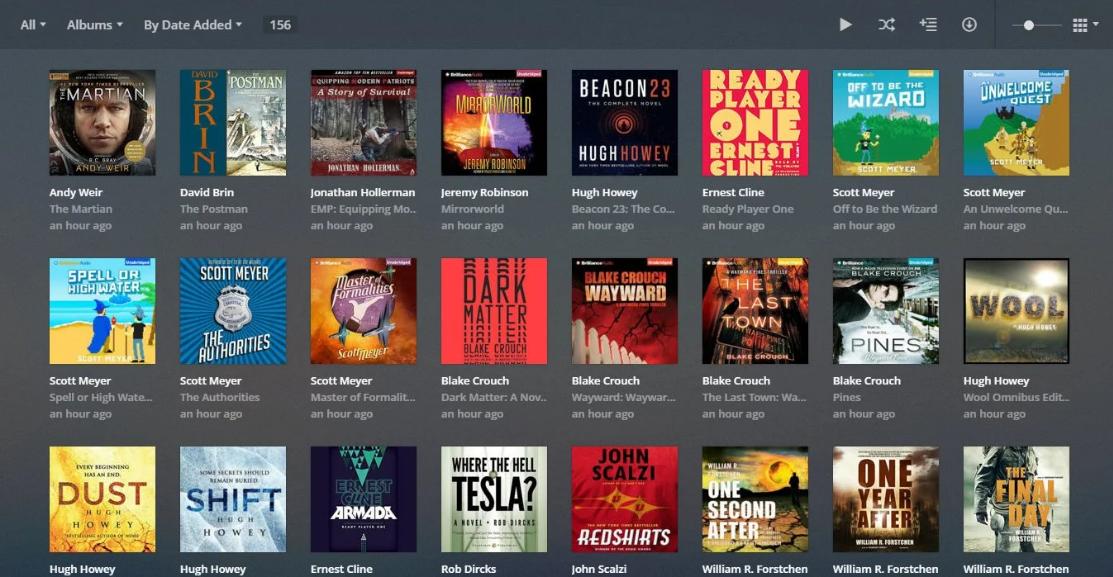1113x577 pixels.
Task: Open the Beacon 23 album cover
Action: tap(625, 123)
